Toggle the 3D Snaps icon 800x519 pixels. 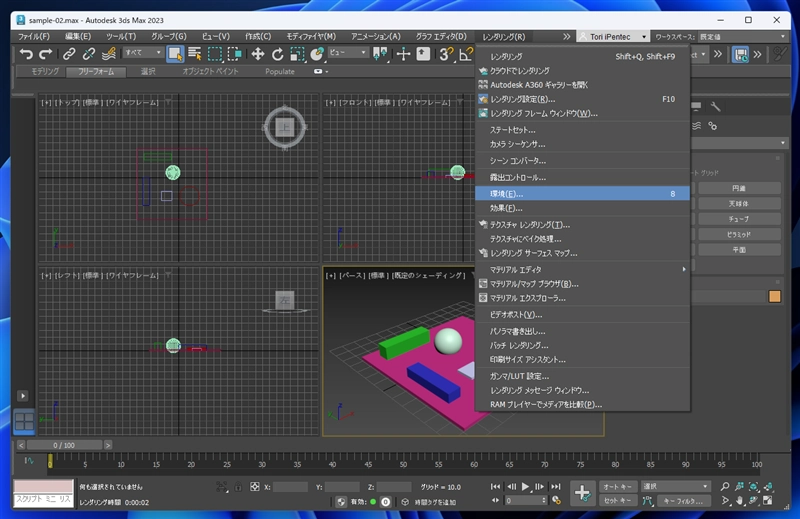pos(446,54)
